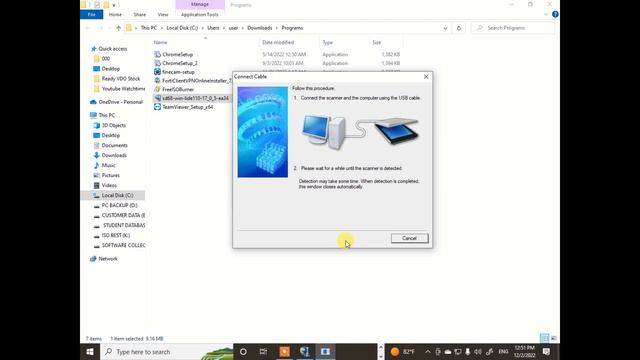Sort by Type column header
Viewport: 640px width, 360px height.
pos(328,42)
